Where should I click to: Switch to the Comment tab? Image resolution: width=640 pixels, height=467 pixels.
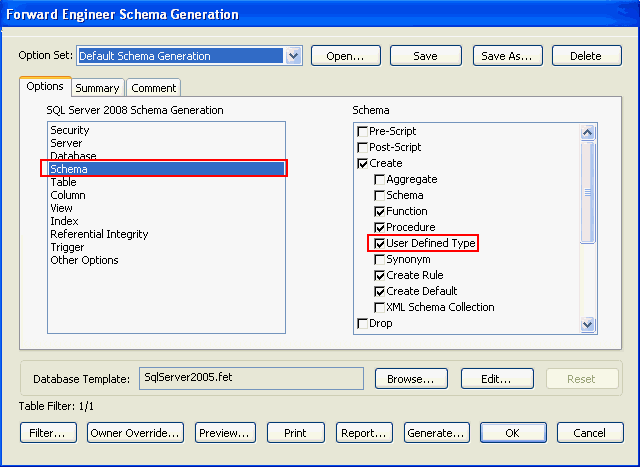click(153, 88)
